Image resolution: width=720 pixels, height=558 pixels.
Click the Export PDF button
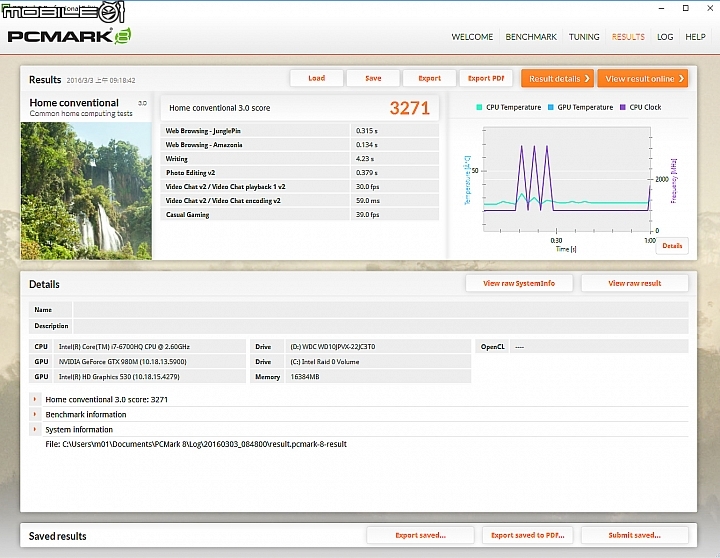click(486, 79)
